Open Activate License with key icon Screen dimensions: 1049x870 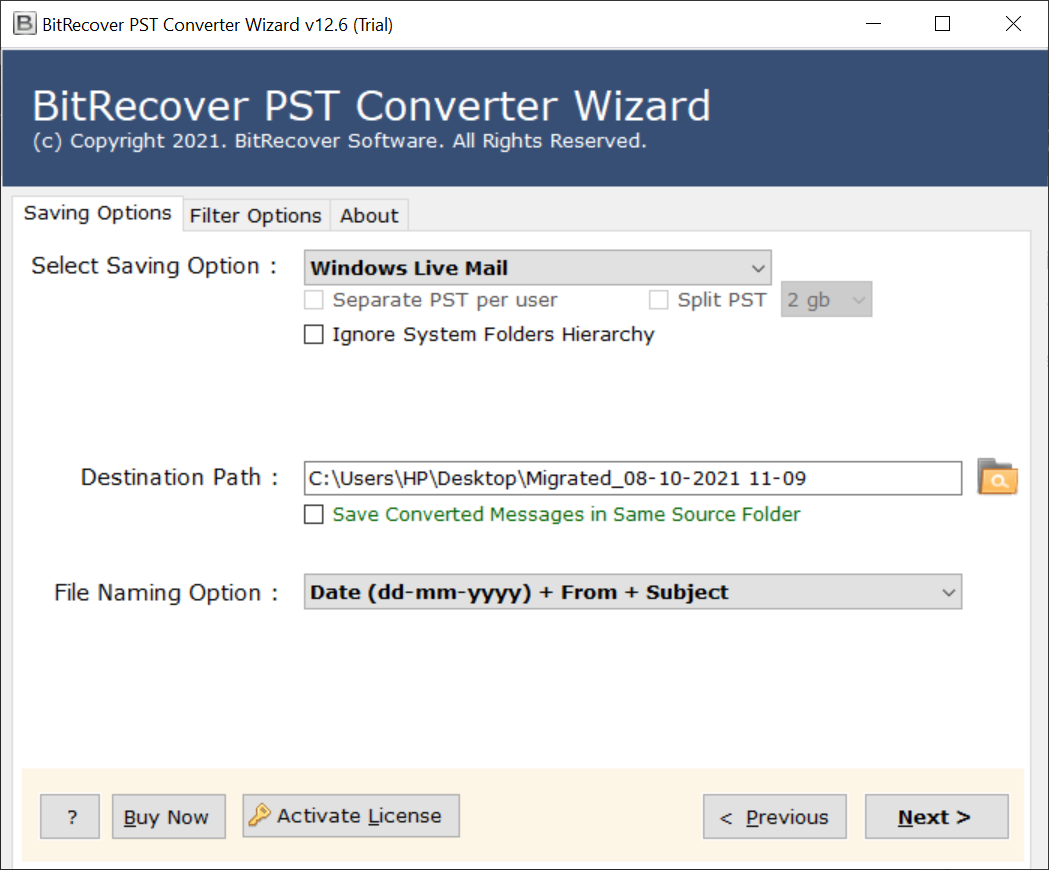pos(351,816)
